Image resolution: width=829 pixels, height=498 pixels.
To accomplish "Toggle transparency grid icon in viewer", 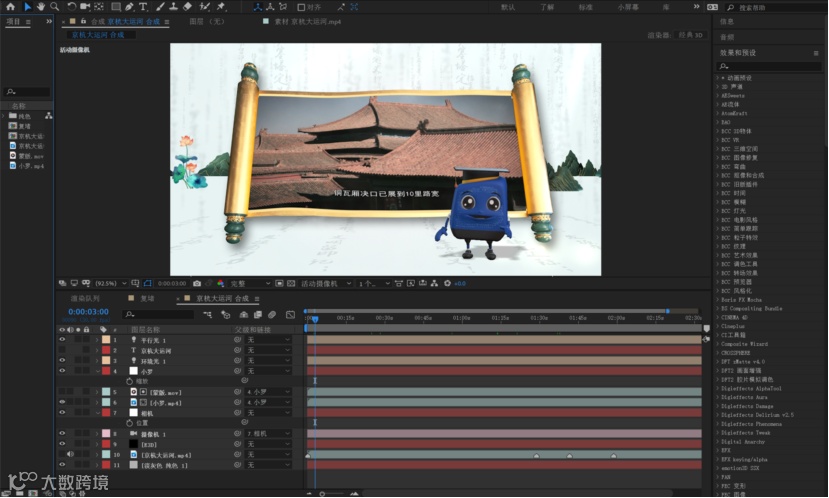I will (291, 283).
